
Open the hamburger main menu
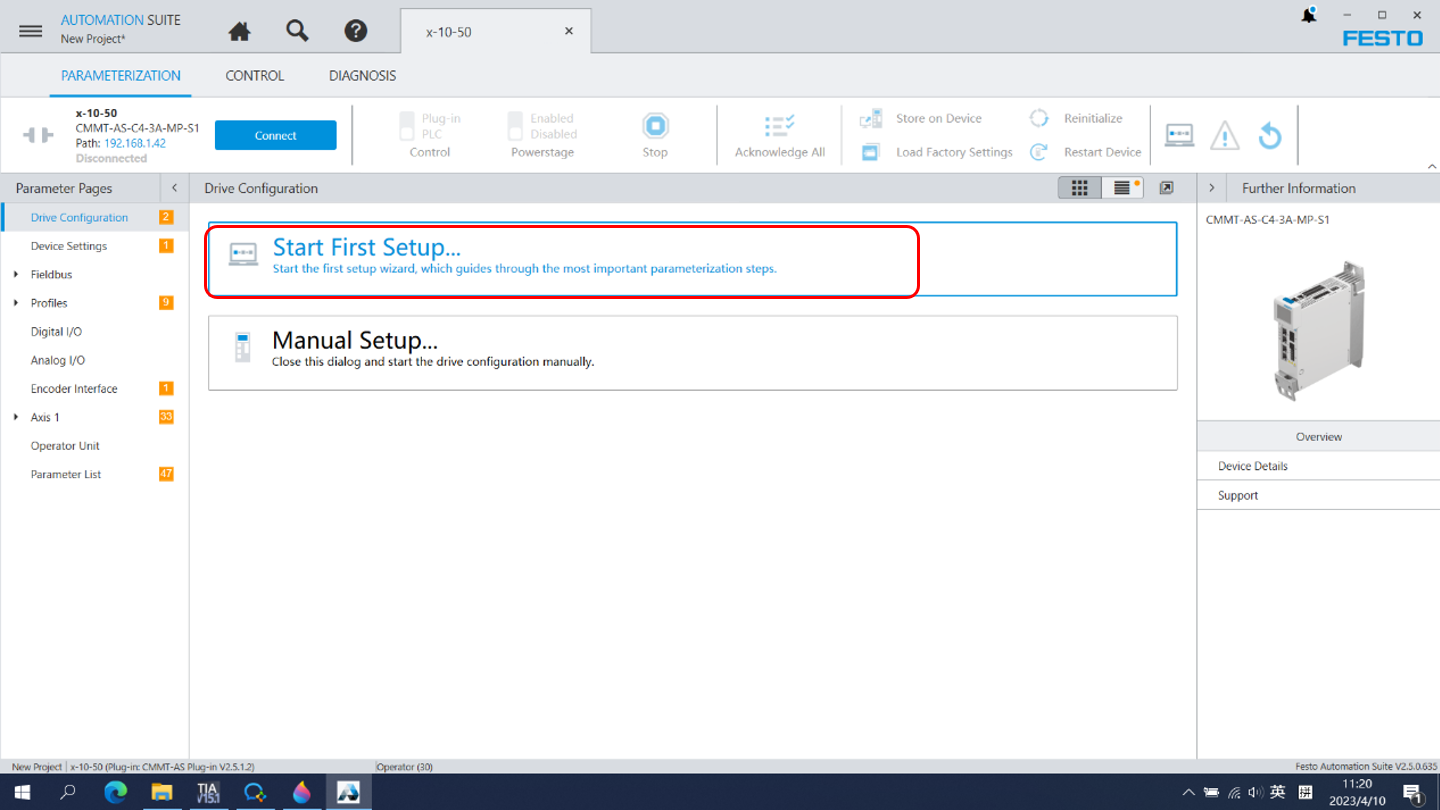[31, 31]
